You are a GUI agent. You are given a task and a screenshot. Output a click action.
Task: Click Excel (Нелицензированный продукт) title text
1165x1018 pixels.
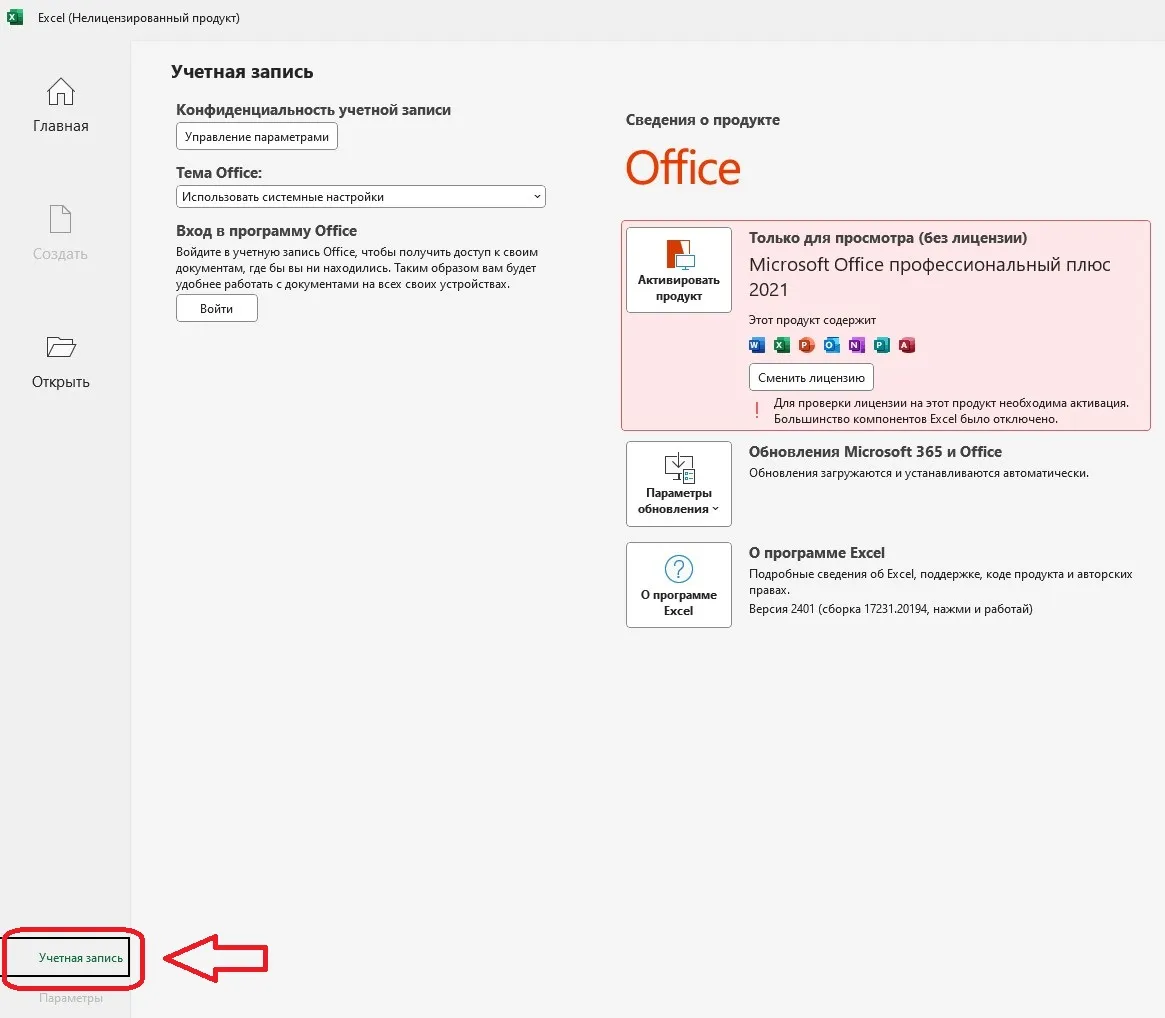pos(139,18)
